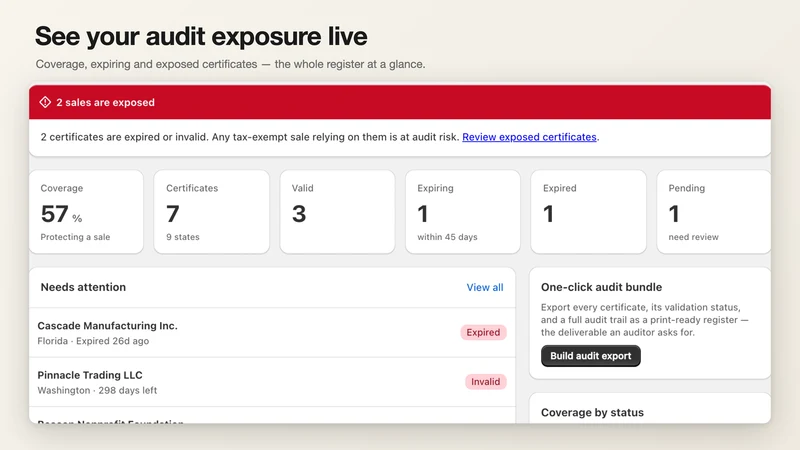
Task: Click the 'Protecting a sale' label
Action: click(75, 237)
